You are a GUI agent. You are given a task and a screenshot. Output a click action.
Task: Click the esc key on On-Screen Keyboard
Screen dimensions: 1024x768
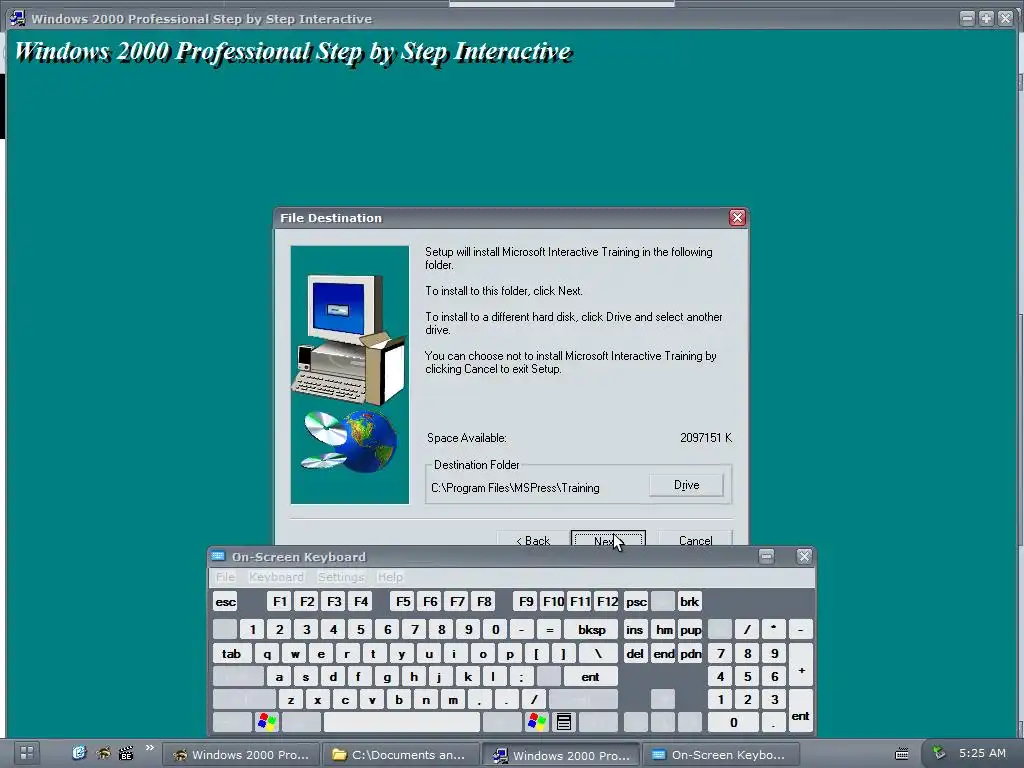pos(225,601)
